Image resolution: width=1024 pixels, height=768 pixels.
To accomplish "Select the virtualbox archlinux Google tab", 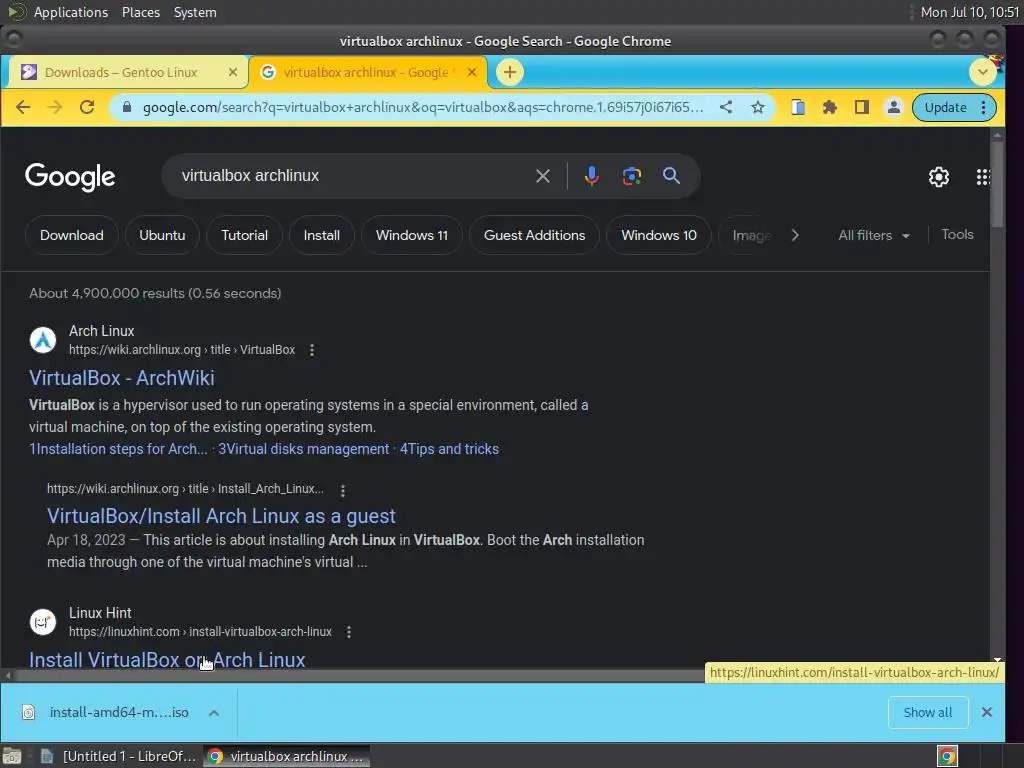I will (x=366, y=72).
